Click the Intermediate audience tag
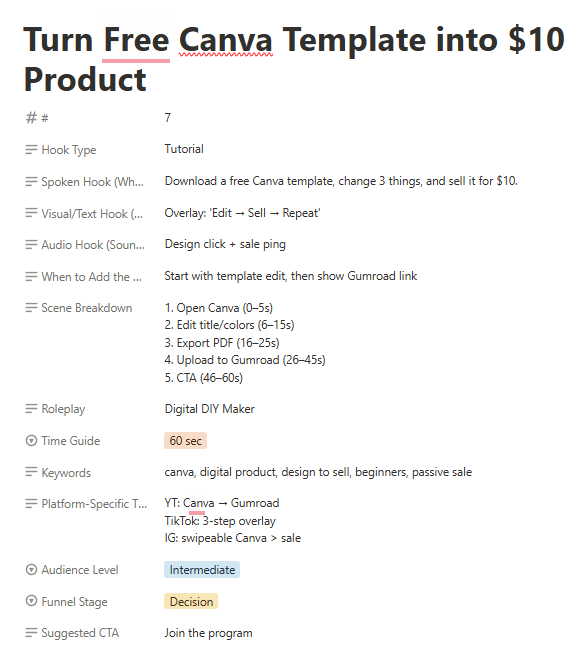The image size is (578, 646). [x=202, y=569]
